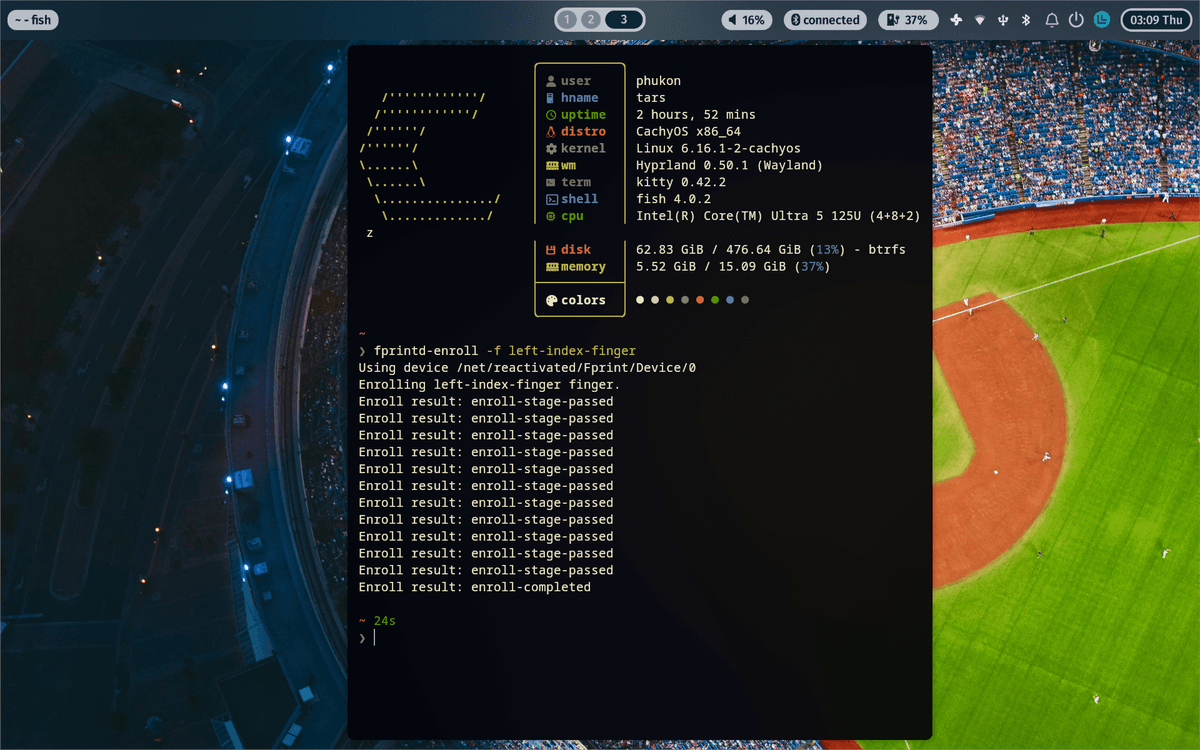Viewport: 1200px width, 750px height.
Task: Click the 'memory' label
Action: tap(583, 267)
